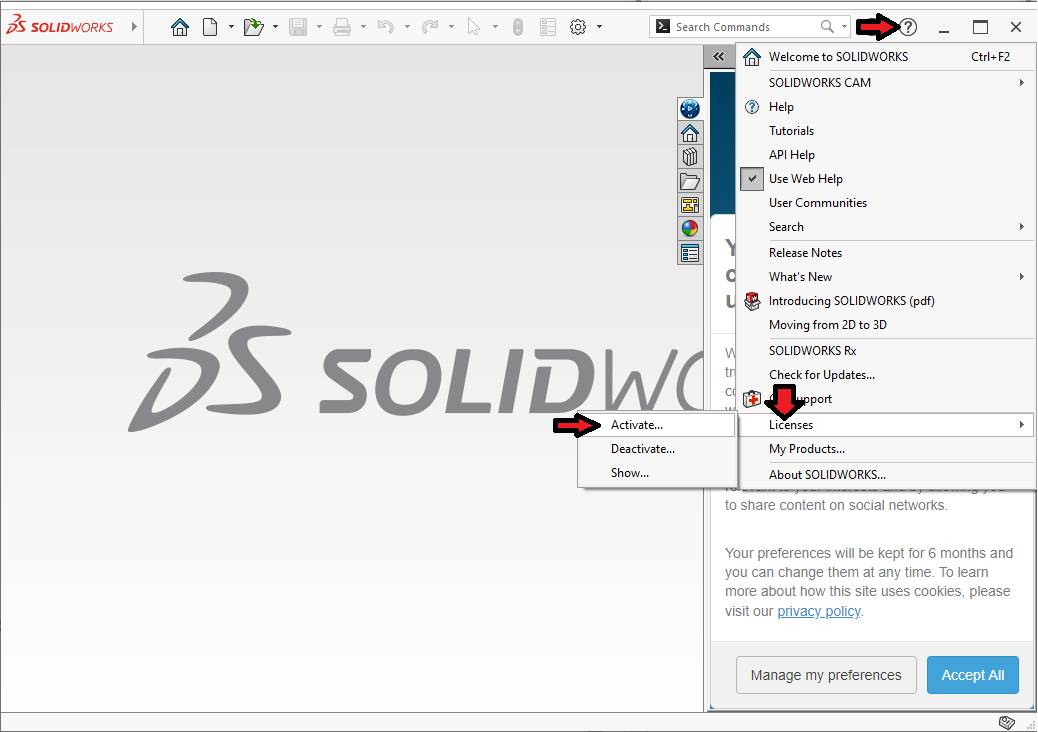Expand the SOLIDWORKS menu flyout arrow
Image resolution: width=1038 pixels, height=732 pixels.
[134, 26]
